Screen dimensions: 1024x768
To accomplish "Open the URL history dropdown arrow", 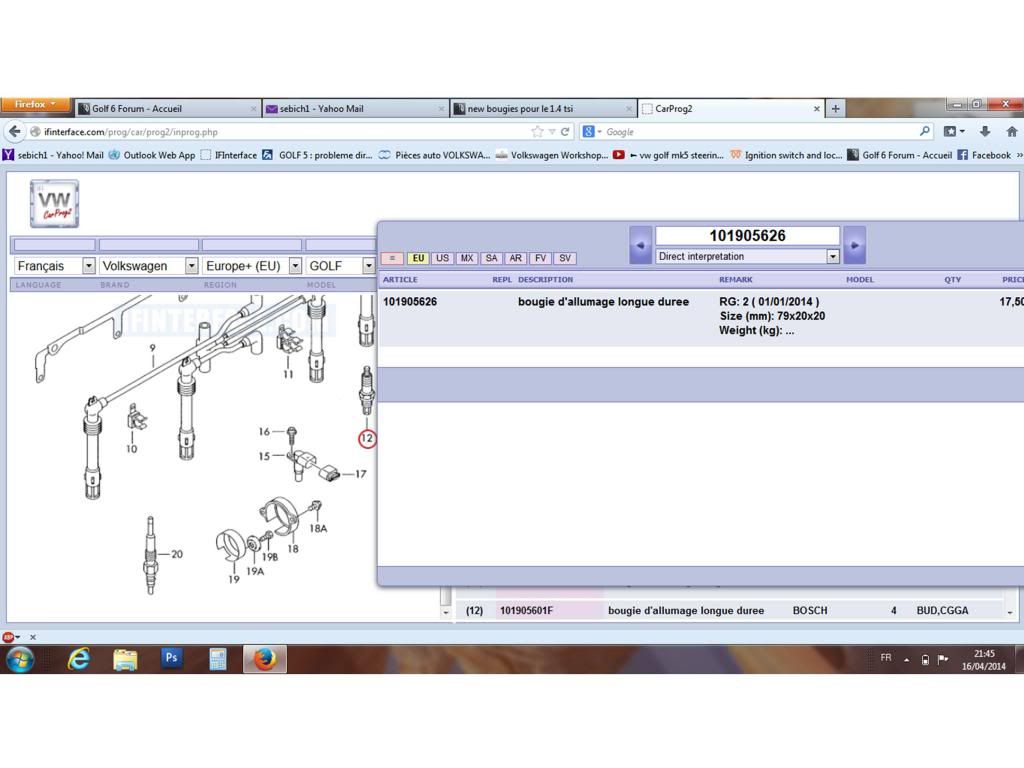I will 552,132.
